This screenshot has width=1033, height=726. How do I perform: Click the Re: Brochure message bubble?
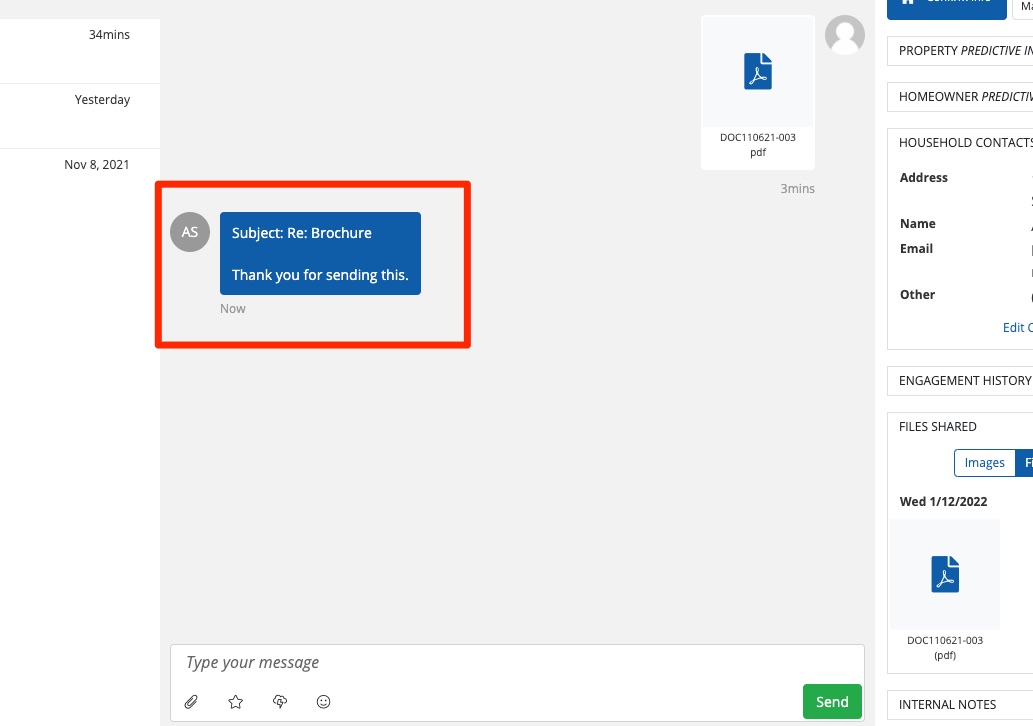tap(320, 254)
